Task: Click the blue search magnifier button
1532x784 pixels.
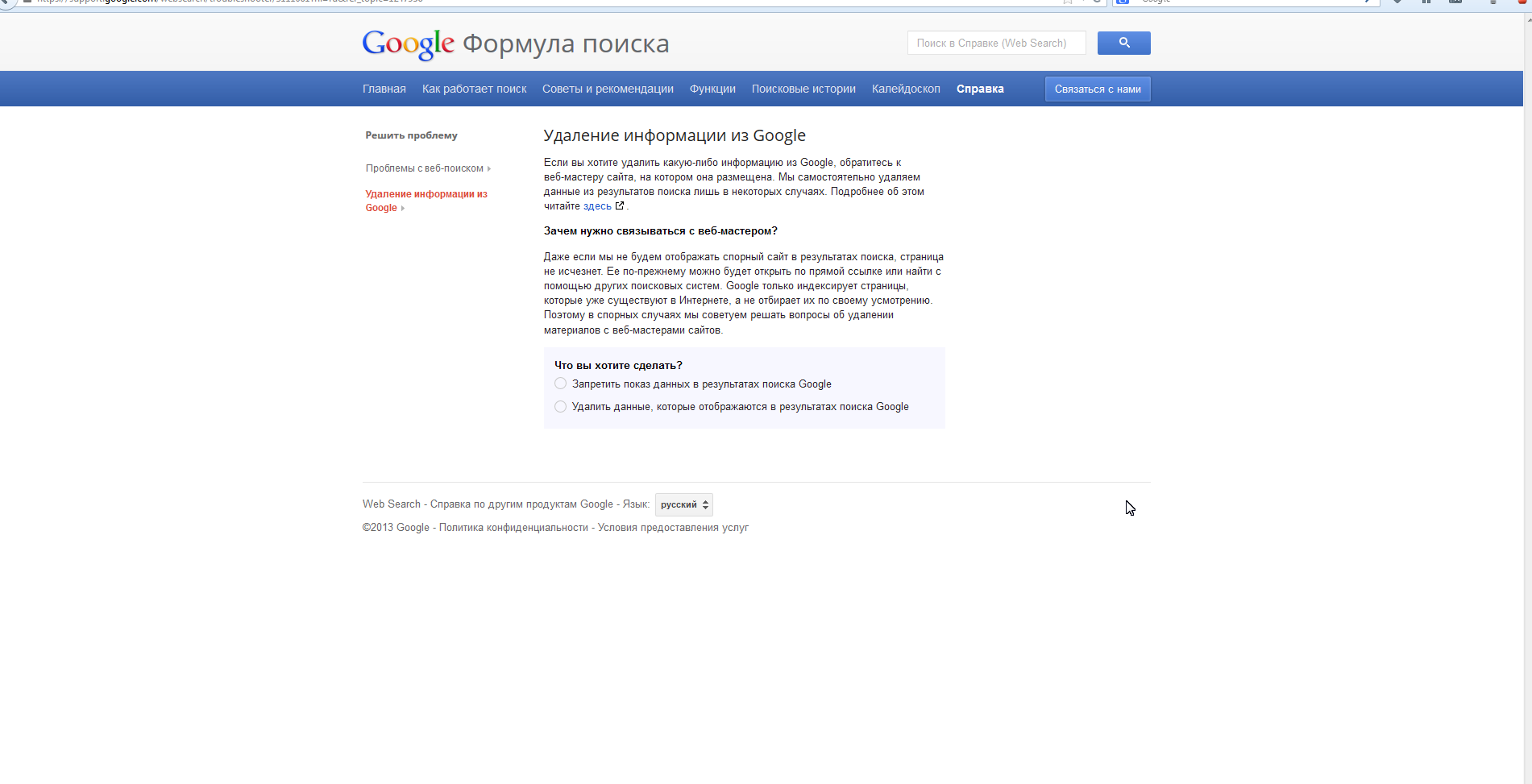Action: (x=1123, y=43)
